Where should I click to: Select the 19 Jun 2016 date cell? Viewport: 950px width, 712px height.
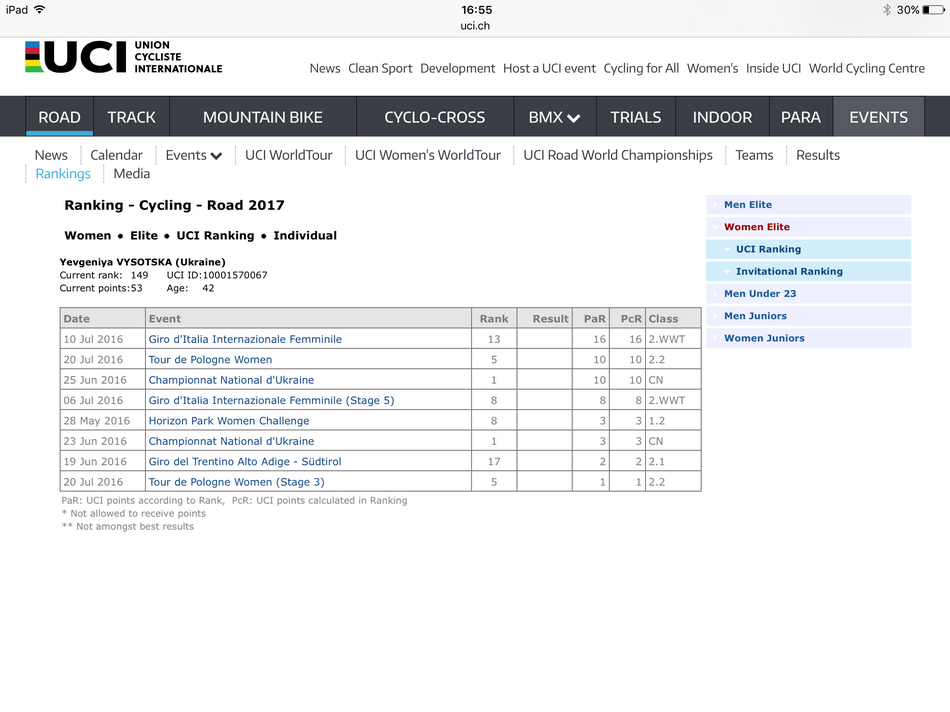103,462
